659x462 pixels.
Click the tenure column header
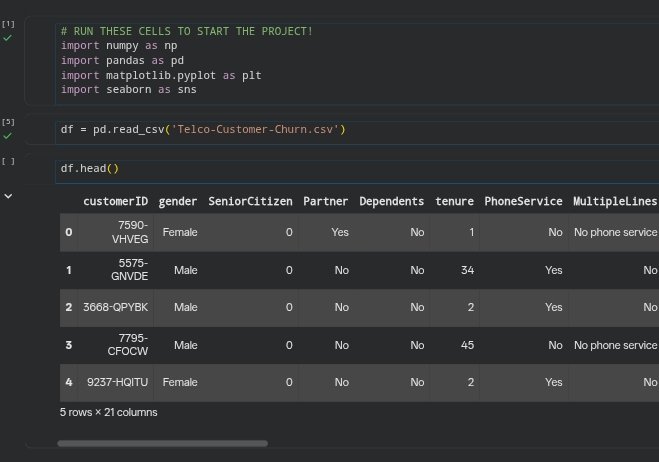pos(455,201)
